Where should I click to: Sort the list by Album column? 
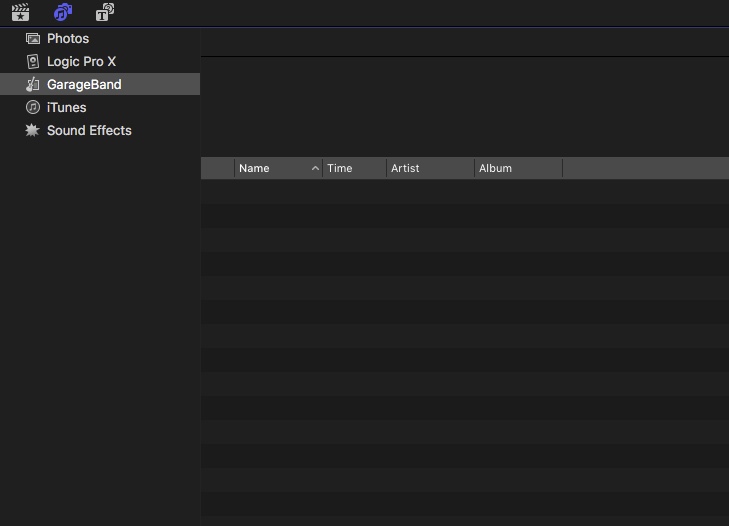518,168
